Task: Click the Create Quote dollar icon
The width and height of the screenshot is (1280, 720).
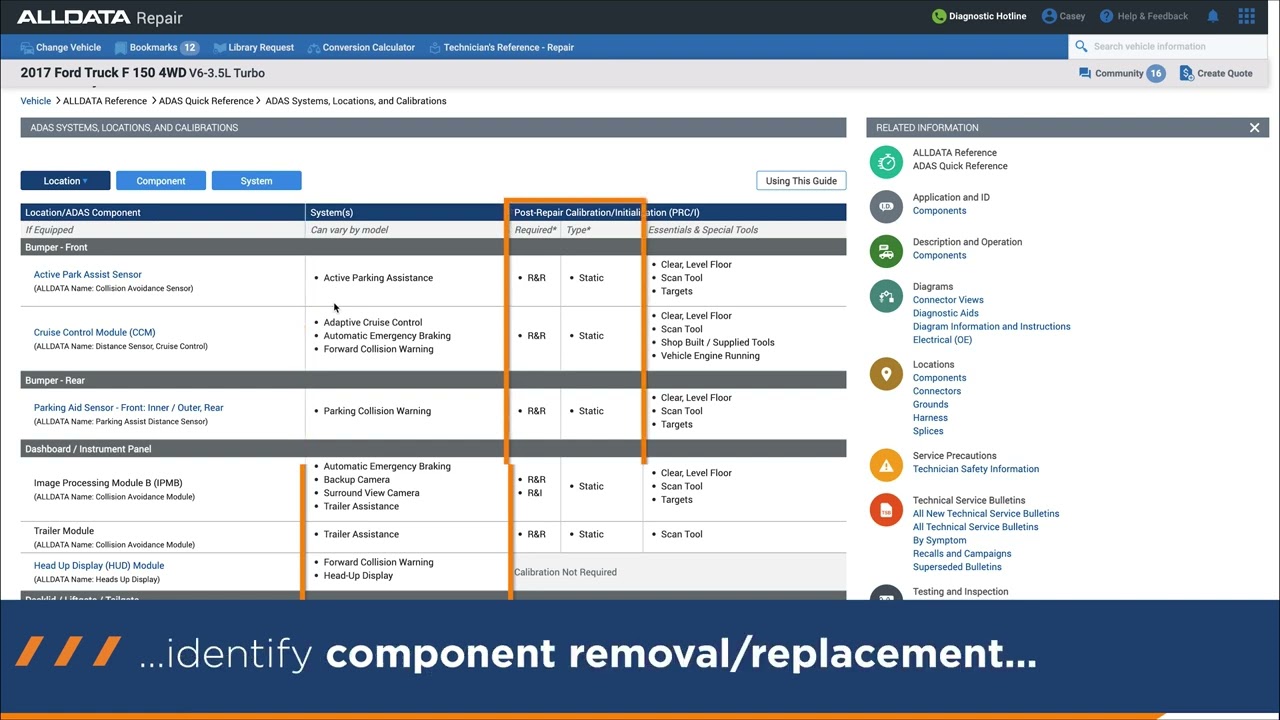Action: click(x=1186, y=73)
